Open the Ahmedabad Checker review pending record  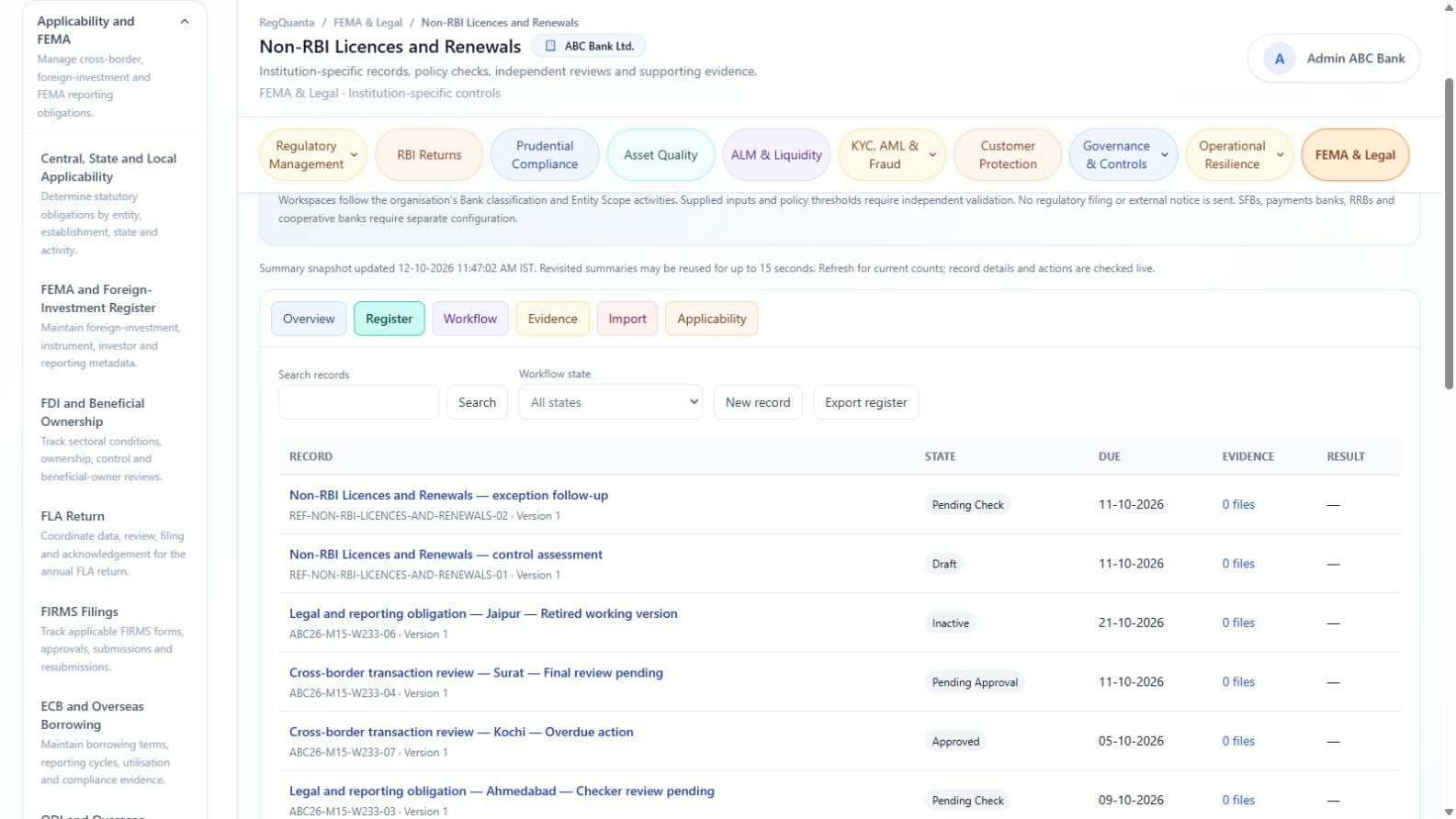coord(502,791)
